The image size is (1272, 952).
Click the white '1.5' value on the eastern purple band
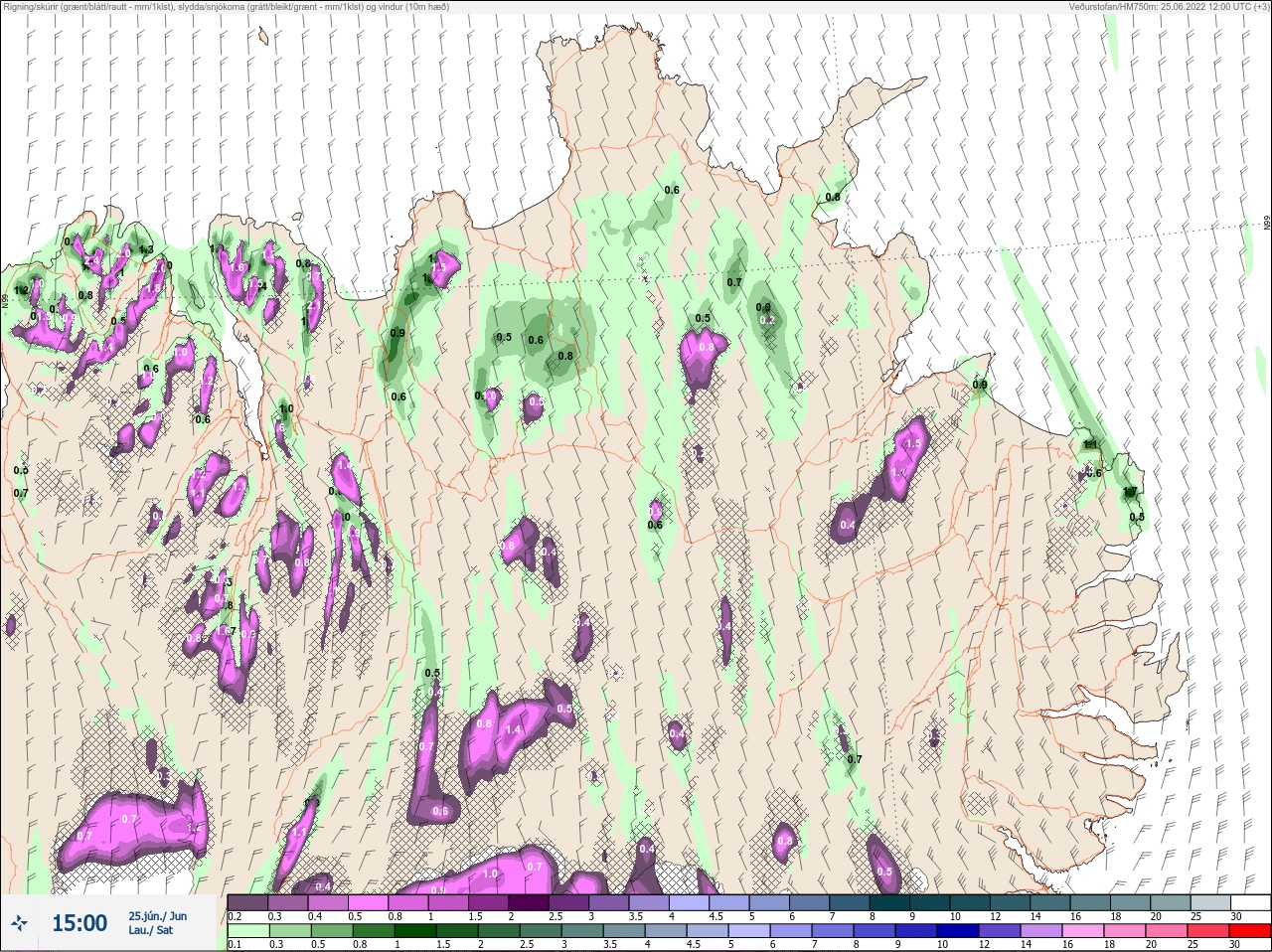pos(913,443)
